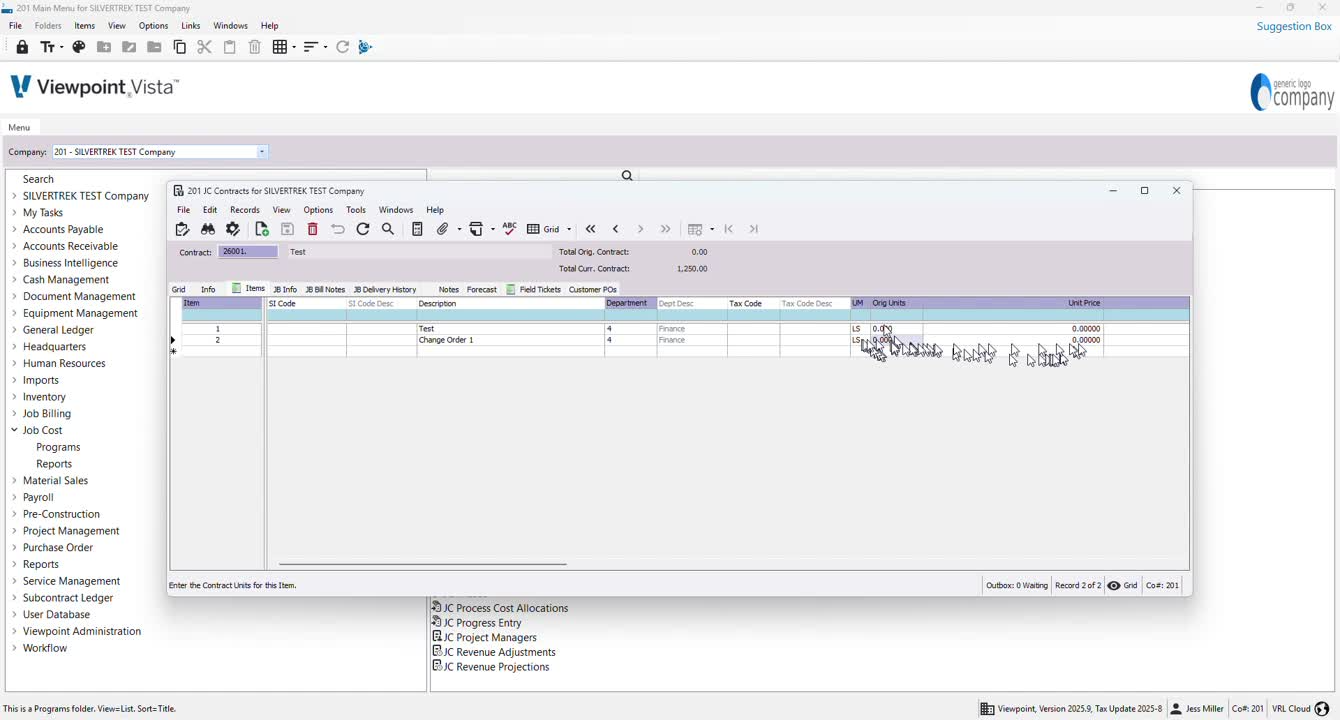This screenshot has height=720, width=1340.
Task: Click the search magnifier in JC Contracts toolbar
Action: [x=388, y=229]
